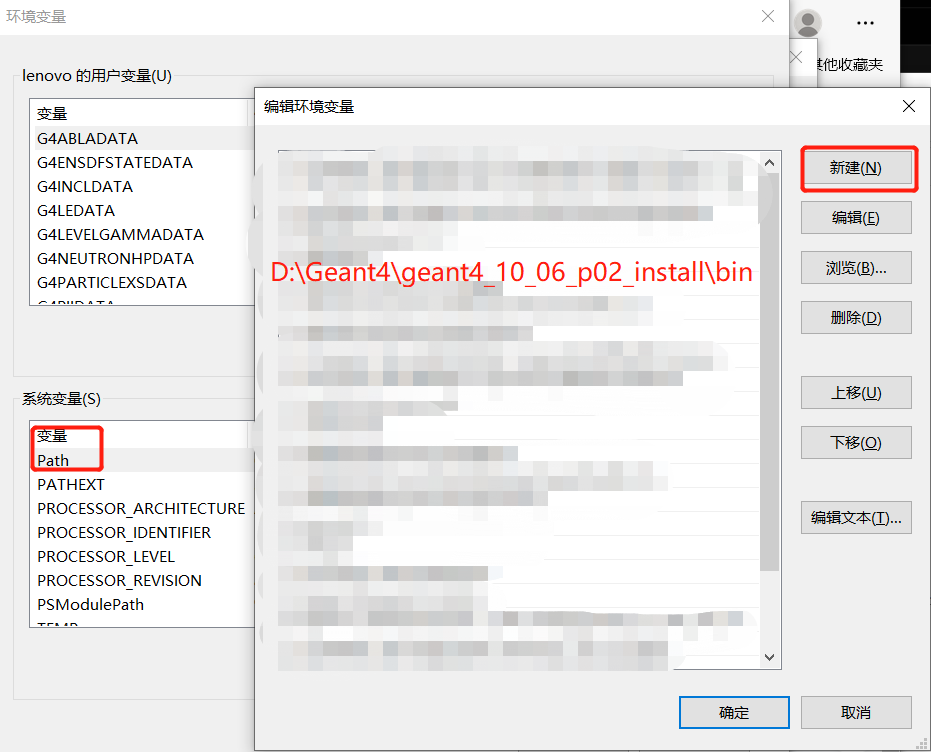
Task: Click the scrollbar up arrow
Action: [768, 161]
